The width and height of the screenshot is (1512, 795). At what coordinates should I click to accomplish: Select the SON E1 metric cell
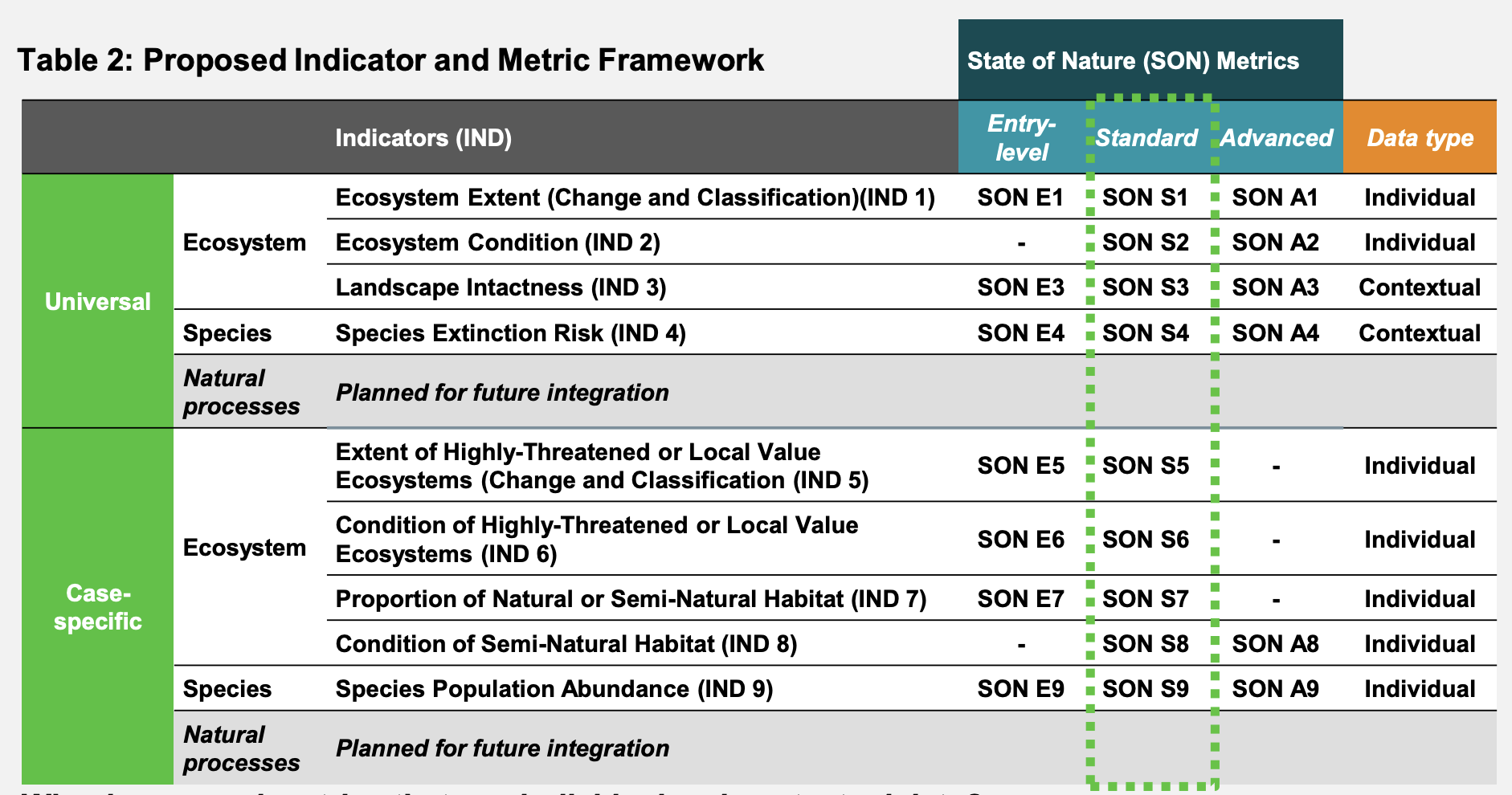click(1020, 198)
